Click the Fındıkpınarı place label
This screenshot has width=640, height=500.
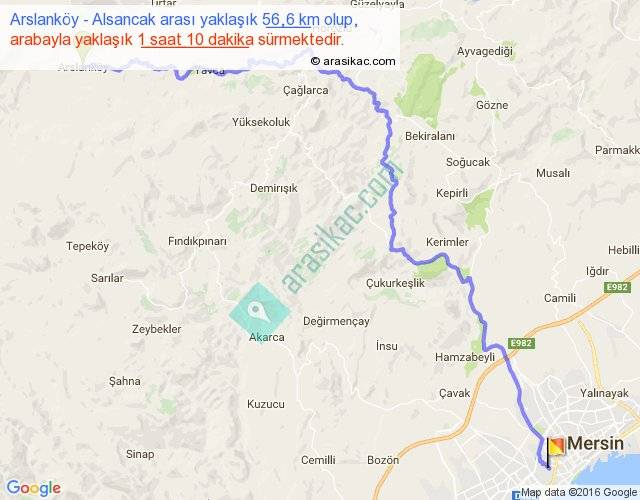197,241
